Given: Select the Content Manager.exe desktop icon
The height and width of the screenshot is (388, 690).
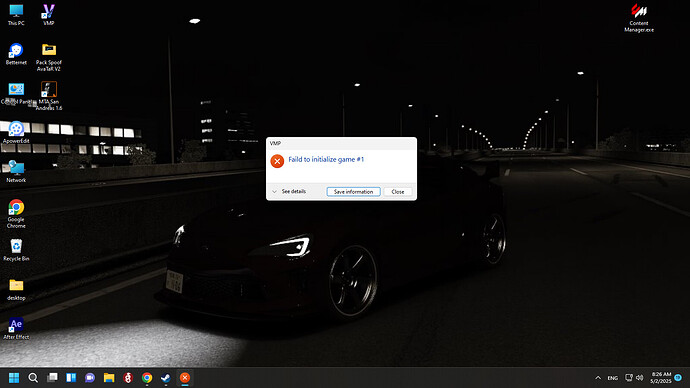Looking at the screenshot, I should (639, 18).
